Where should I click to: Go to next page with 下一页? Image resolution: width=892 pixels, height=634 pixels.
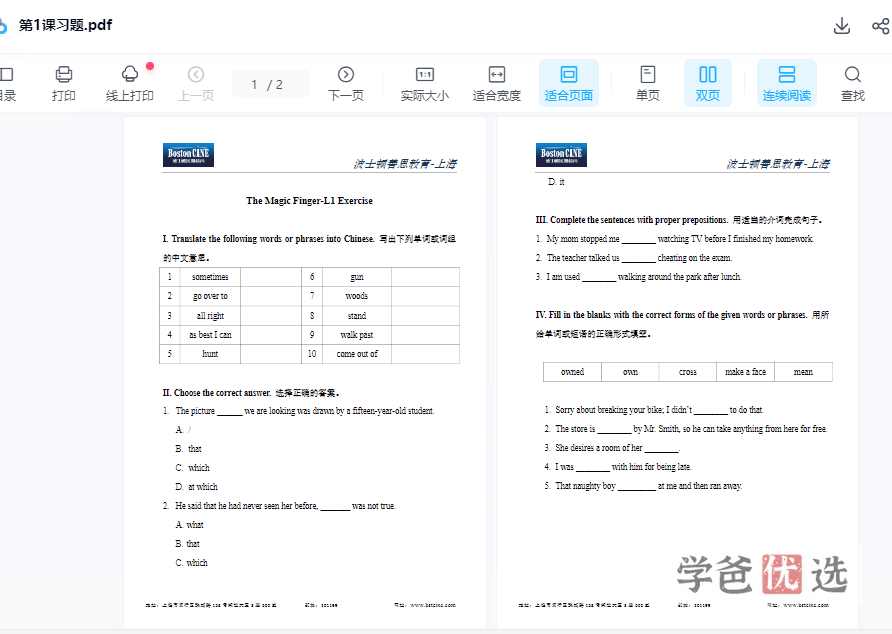(346, 84)
